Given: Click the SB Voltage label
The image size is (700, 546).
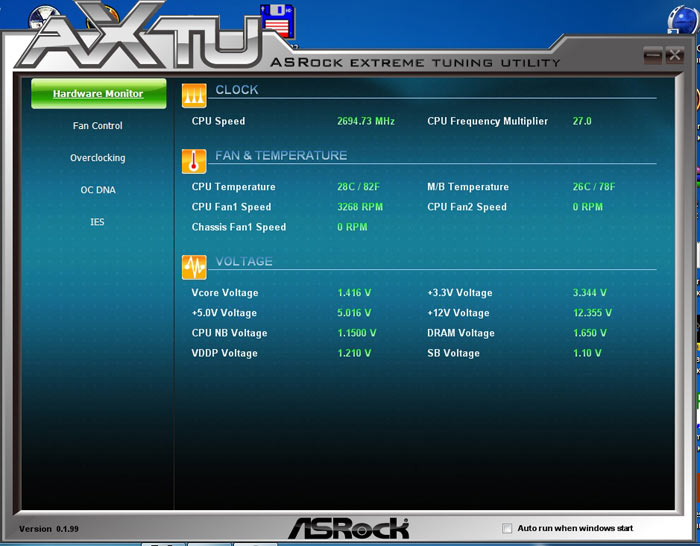Looking at the screenshot, I should tap(453, 353).
